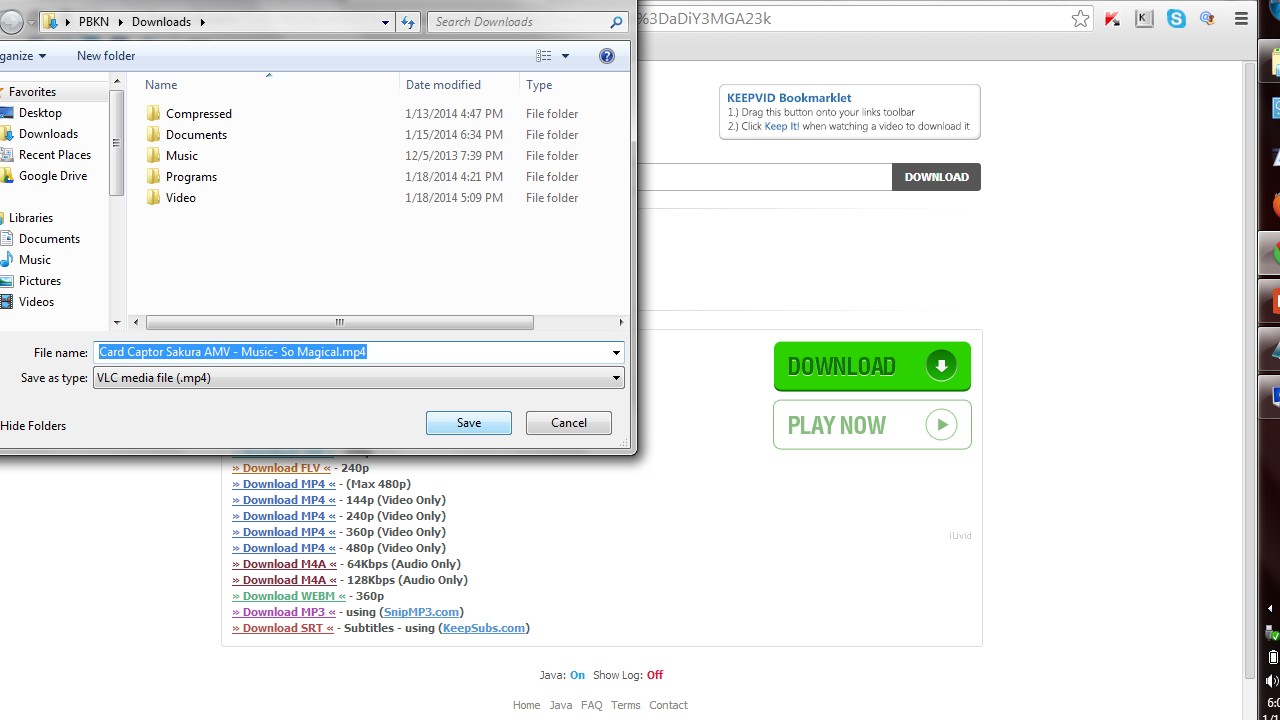Open the File name history dropdown
The image size is (1280, 720).
(x=616, y=352)
